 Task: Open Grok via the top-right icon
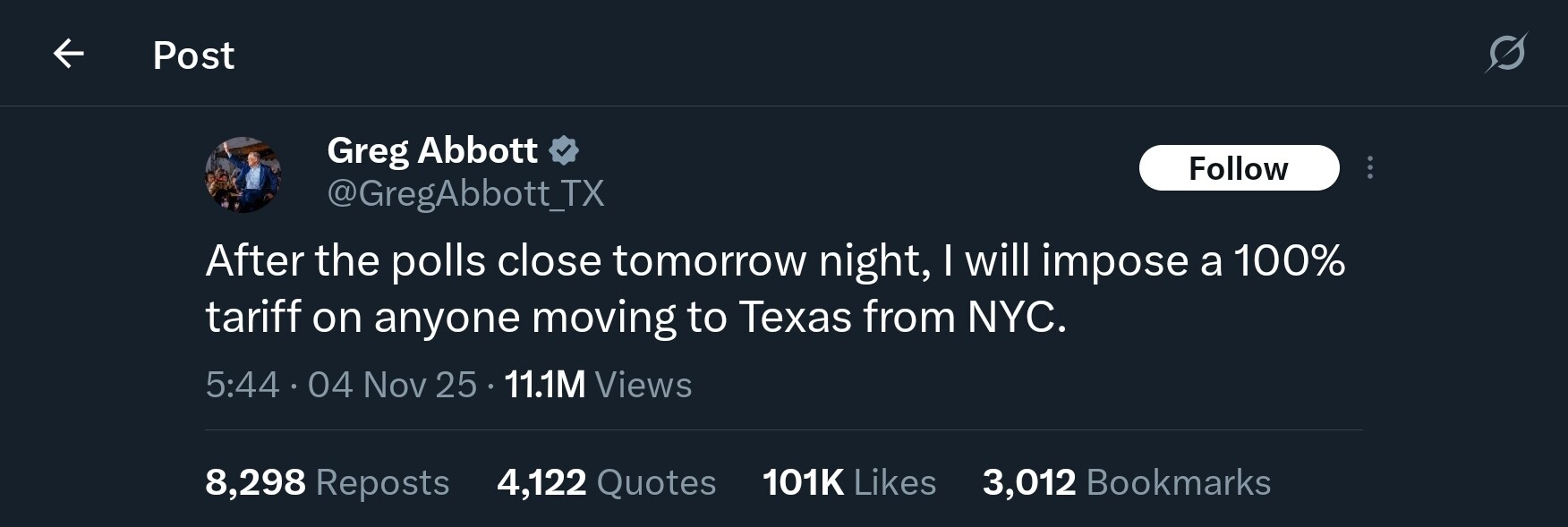click(x=1505, y=54)
